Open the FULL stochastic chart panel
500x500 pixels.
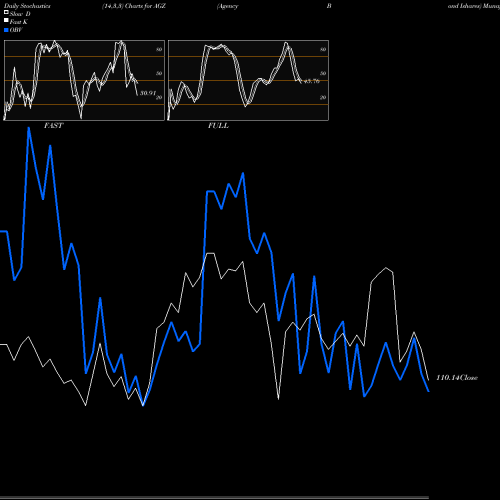click(x=248, y=80)
